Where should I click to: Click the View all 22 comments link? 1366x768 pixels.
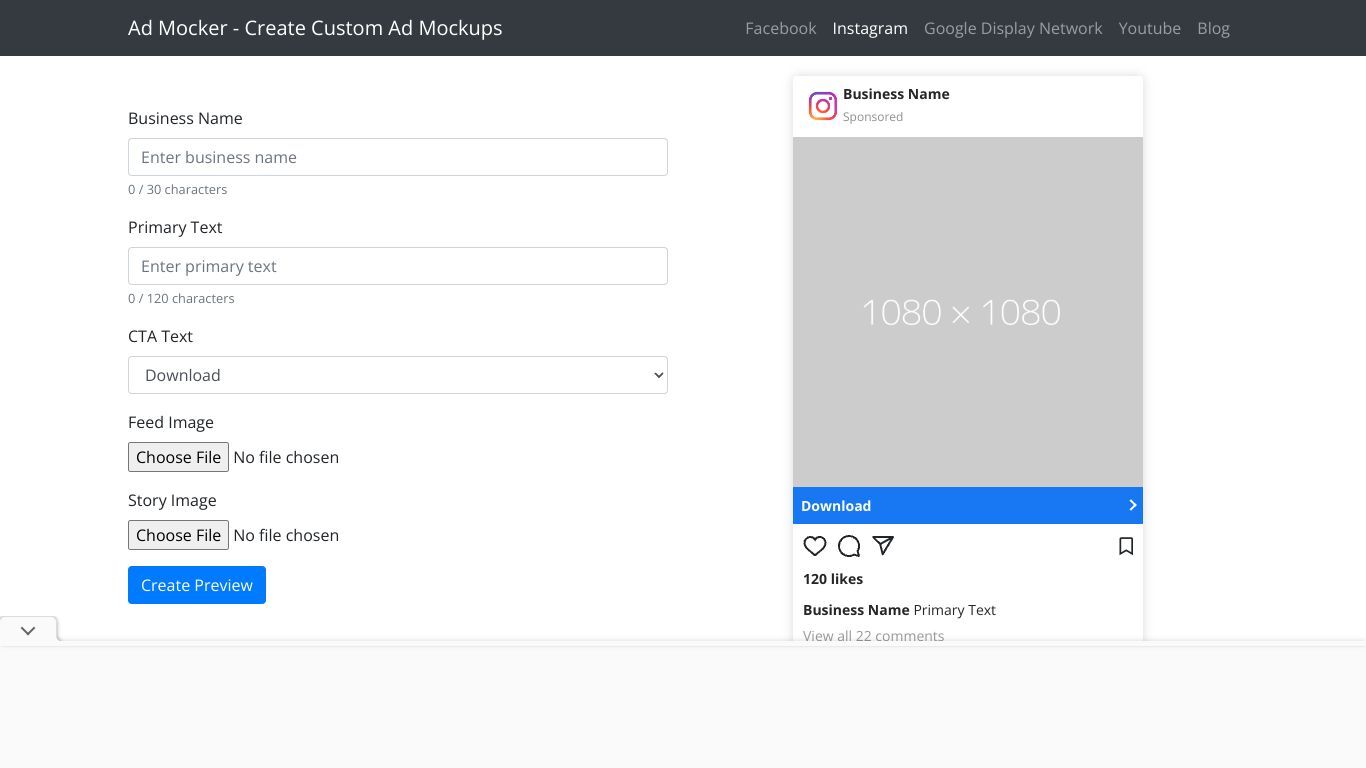pyautogui.click(x=873, y=636)
